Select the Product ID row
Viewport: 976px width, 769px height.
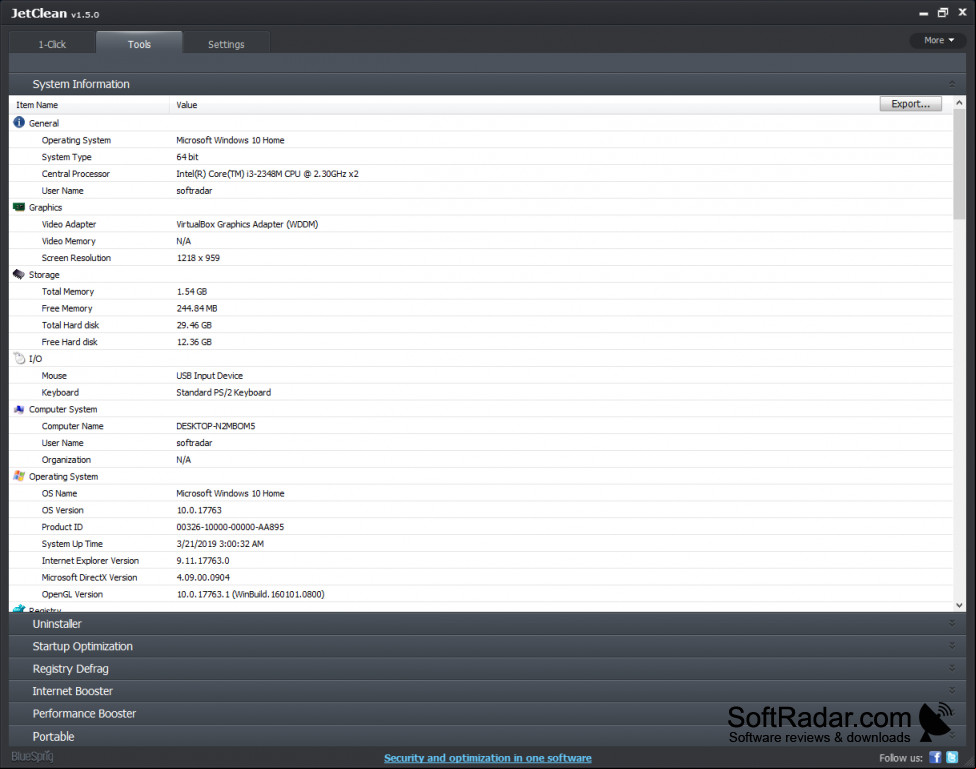coord(481,527)
